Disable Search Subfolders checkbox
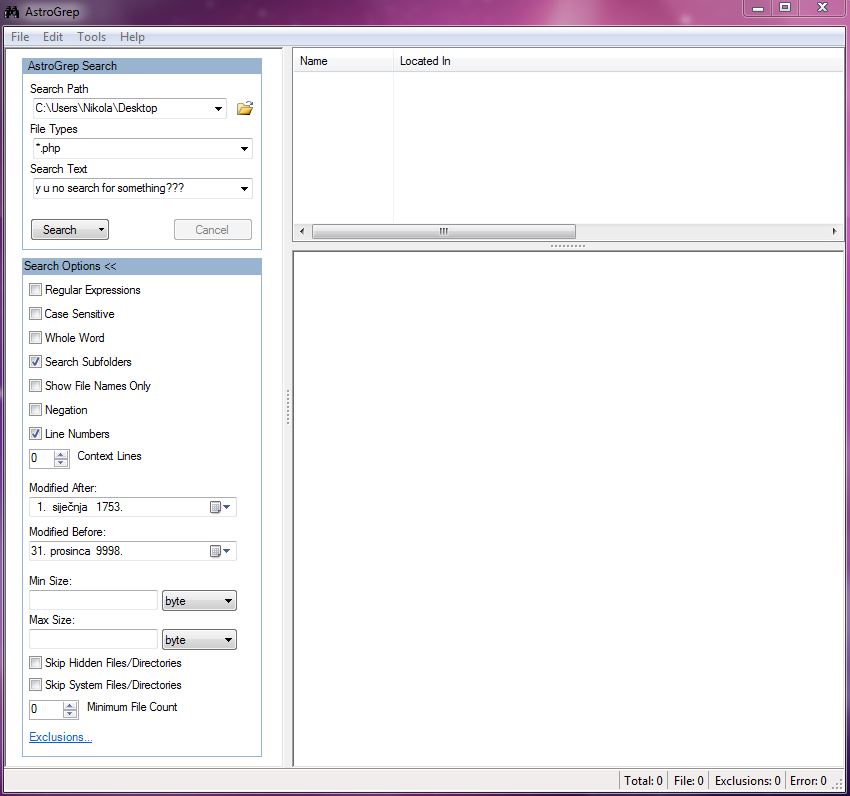This screenshot has width=850, height=796. pyautogui.click(x=35, y=361)
